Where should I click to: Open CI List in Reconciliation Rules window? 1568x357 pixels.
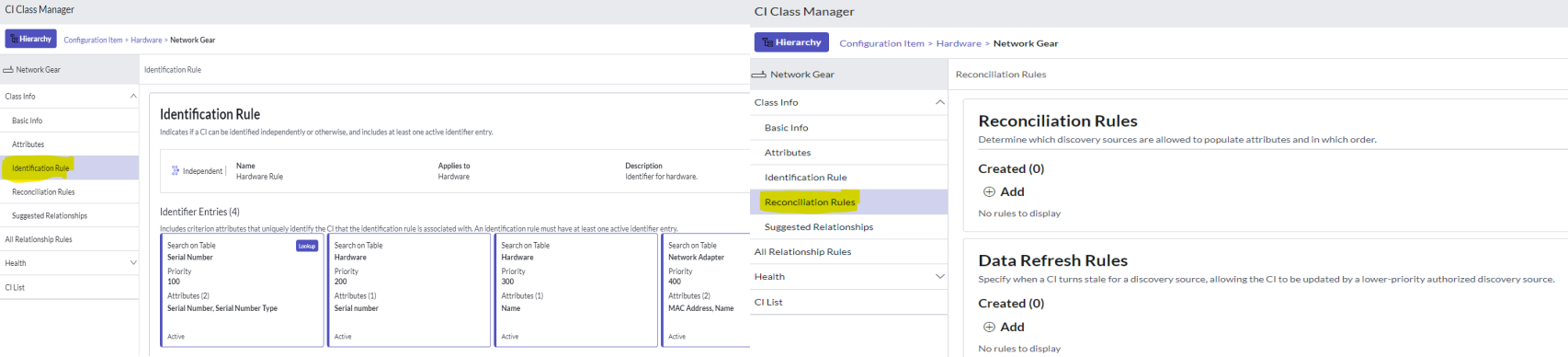849,302
